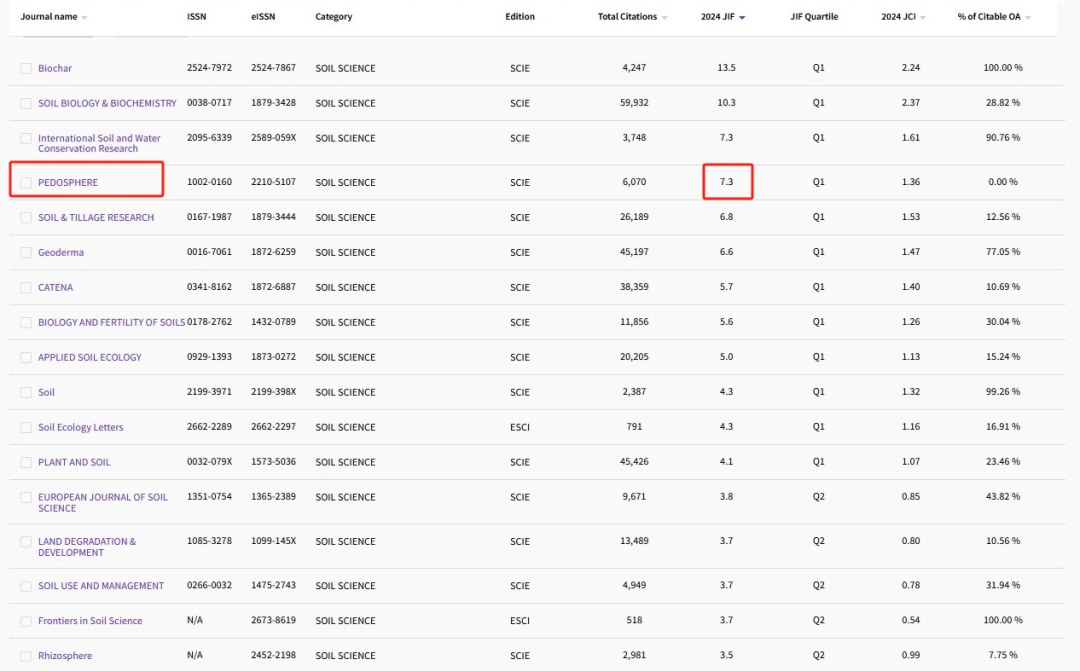The width and height of the screenshot is (1080, 671).
Task: Enable checkbox for CATENA journal
Action: tap(26, 288)
